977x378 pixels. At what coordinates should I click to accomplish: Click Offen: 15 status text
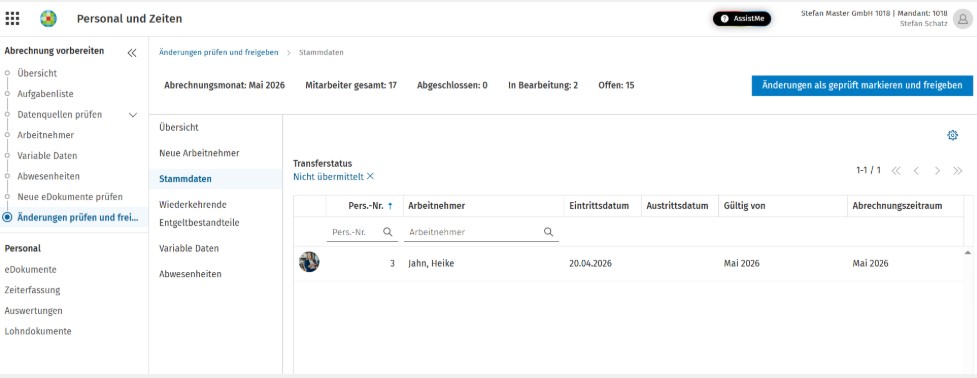tap(616, 85)
